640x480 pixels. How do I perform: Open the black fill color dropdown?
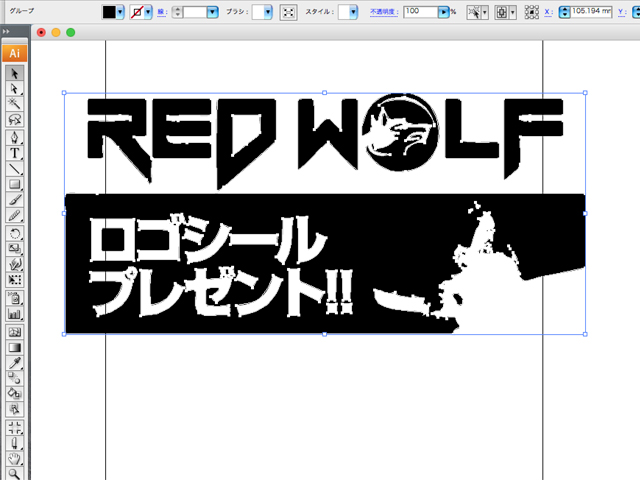[120, 12]
